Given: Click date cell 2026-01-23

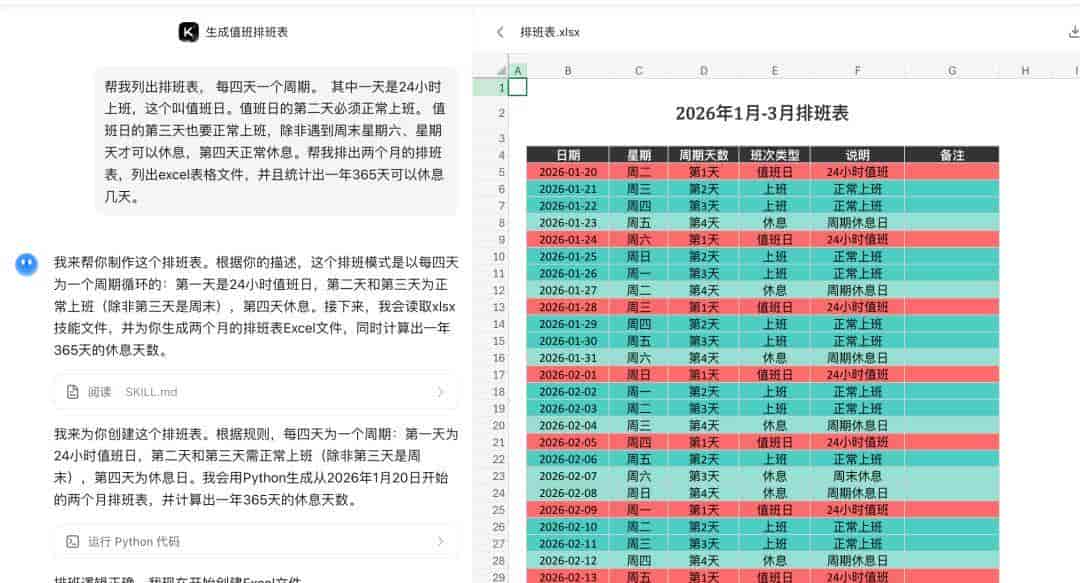Looking at the screenshot, I should pos(568,223).
